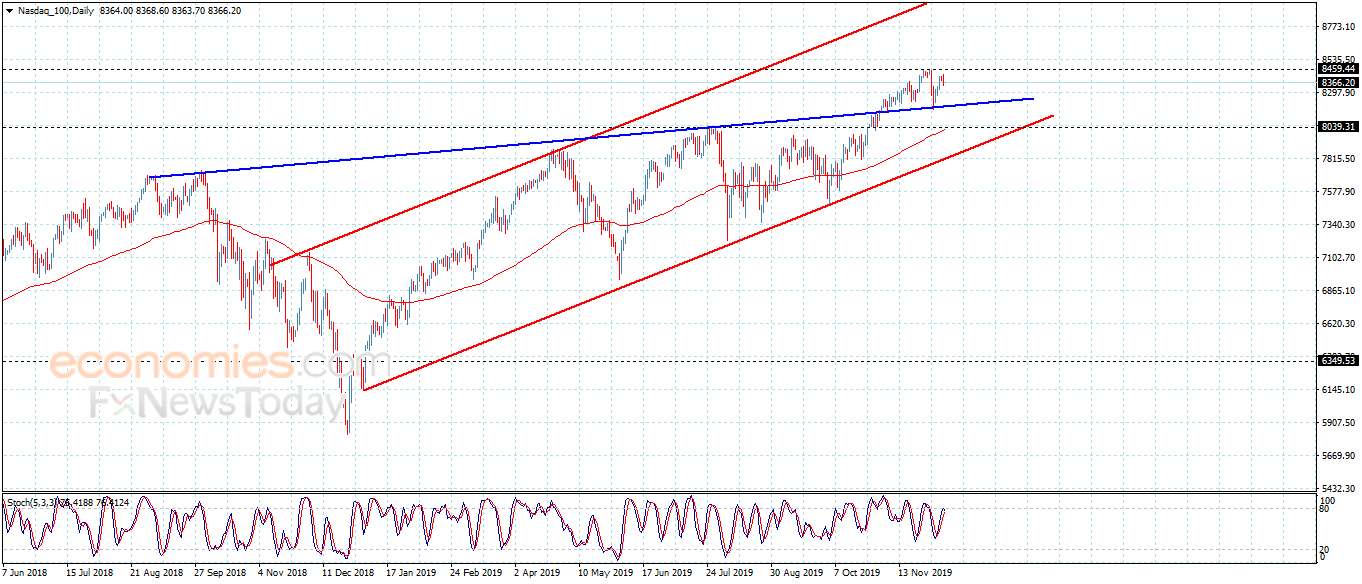Click the 30 Aug 2019 date label
Viewport: 1362px width, 584px height.
[x=795, y=574]
